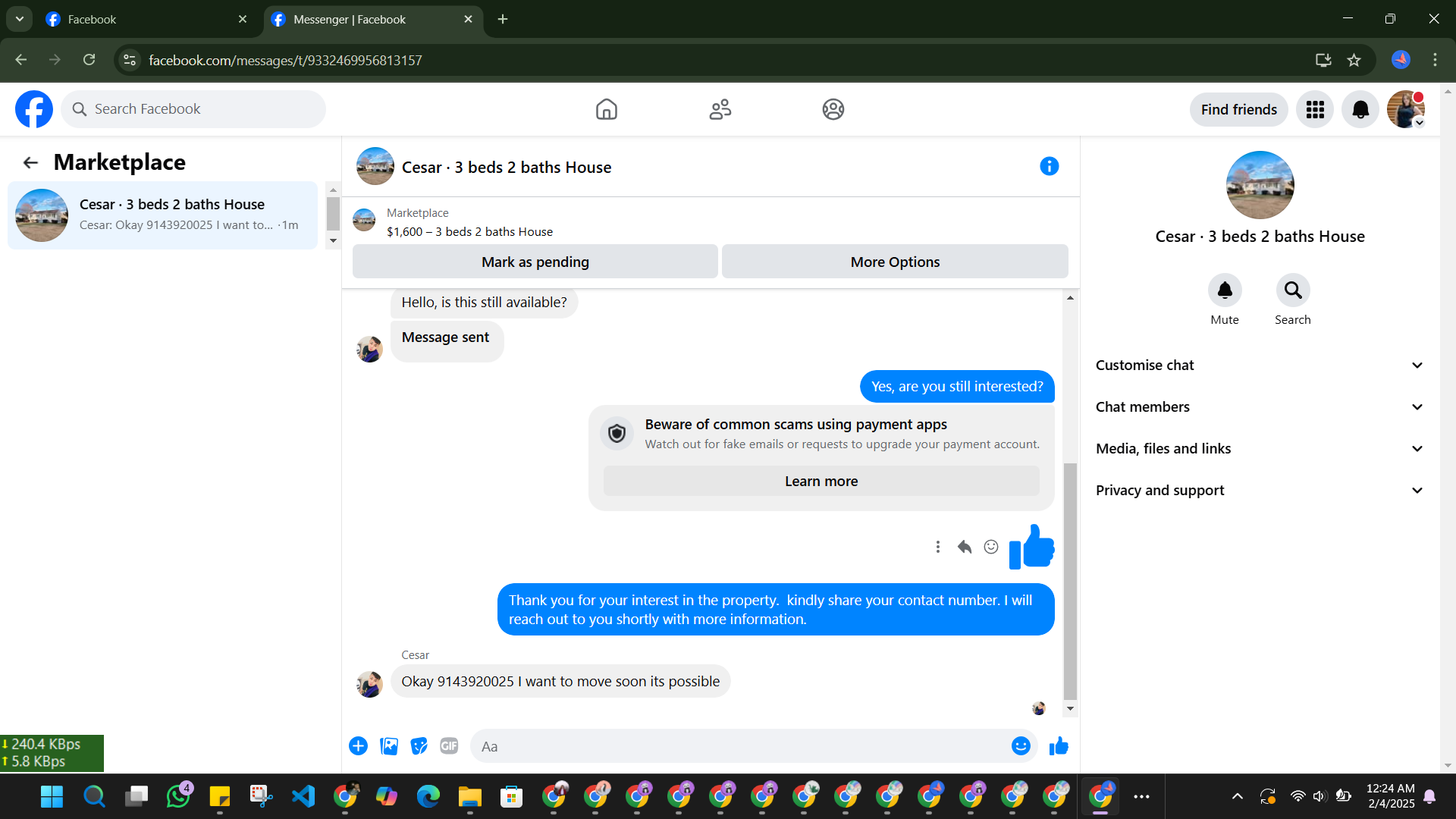The height and width of the screenshot is (819, 1456).
Task: Open WhatsApp from the taskbar
Action: pos(178,795)
